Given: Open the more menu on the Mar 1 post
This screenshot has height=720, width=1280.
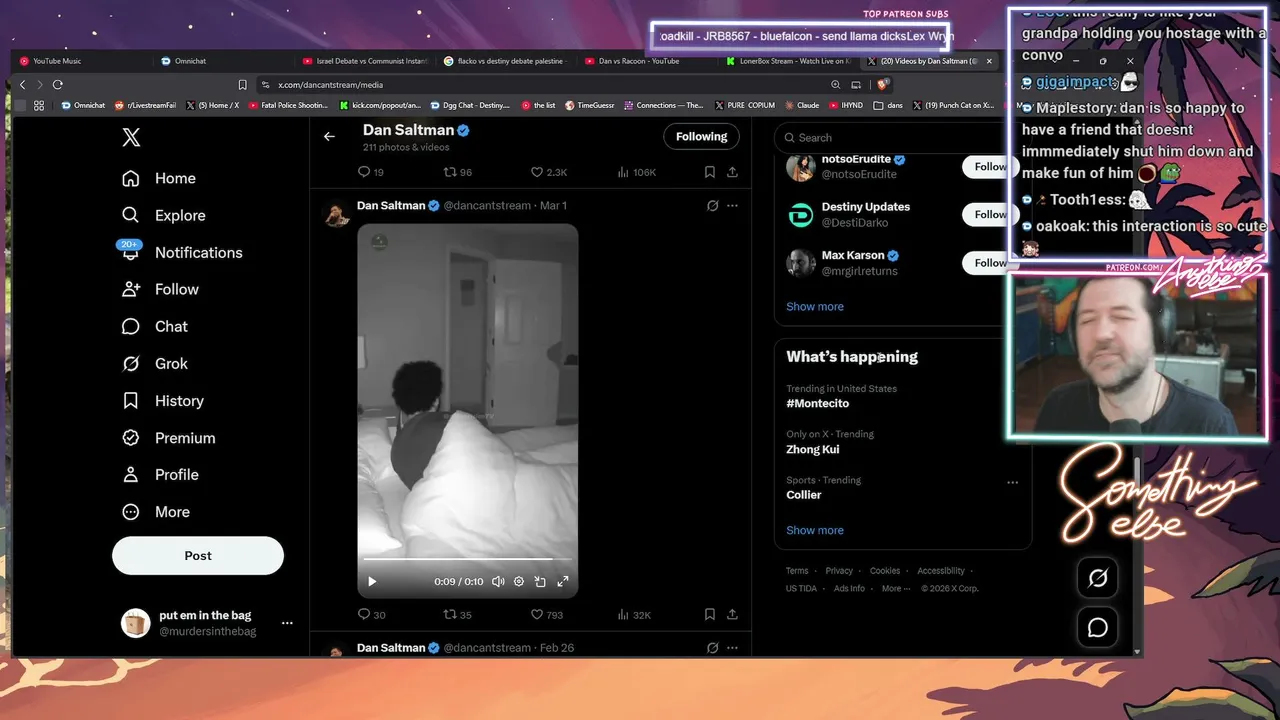Looking at the screenshot, I should point(732,206).
